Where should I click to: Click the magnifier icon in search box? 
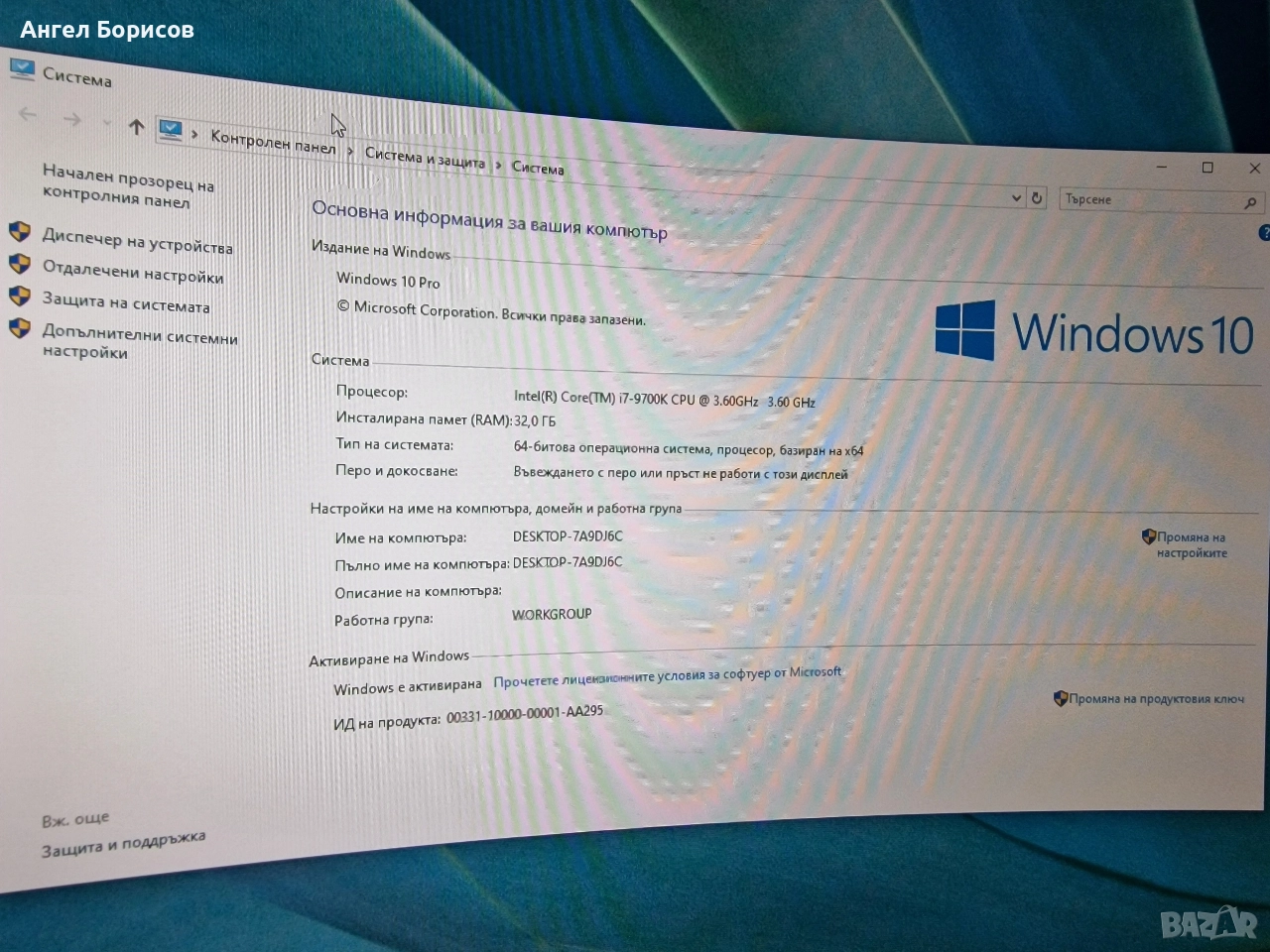(x=1249, y=203)
